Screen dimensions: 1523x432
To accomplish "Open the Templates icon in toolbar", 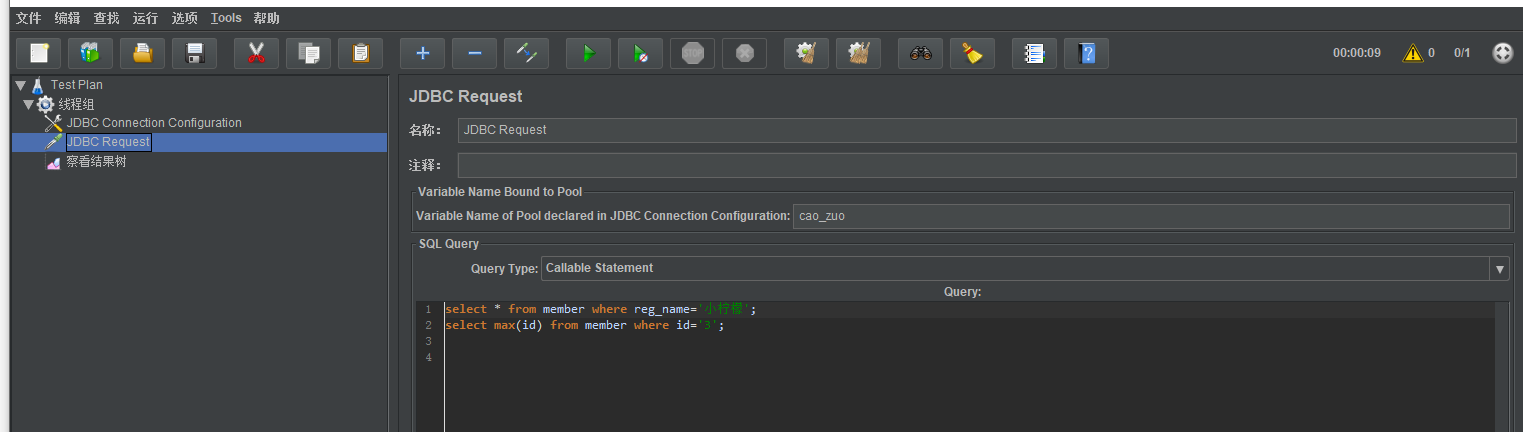I will click(x=91, y=54).
